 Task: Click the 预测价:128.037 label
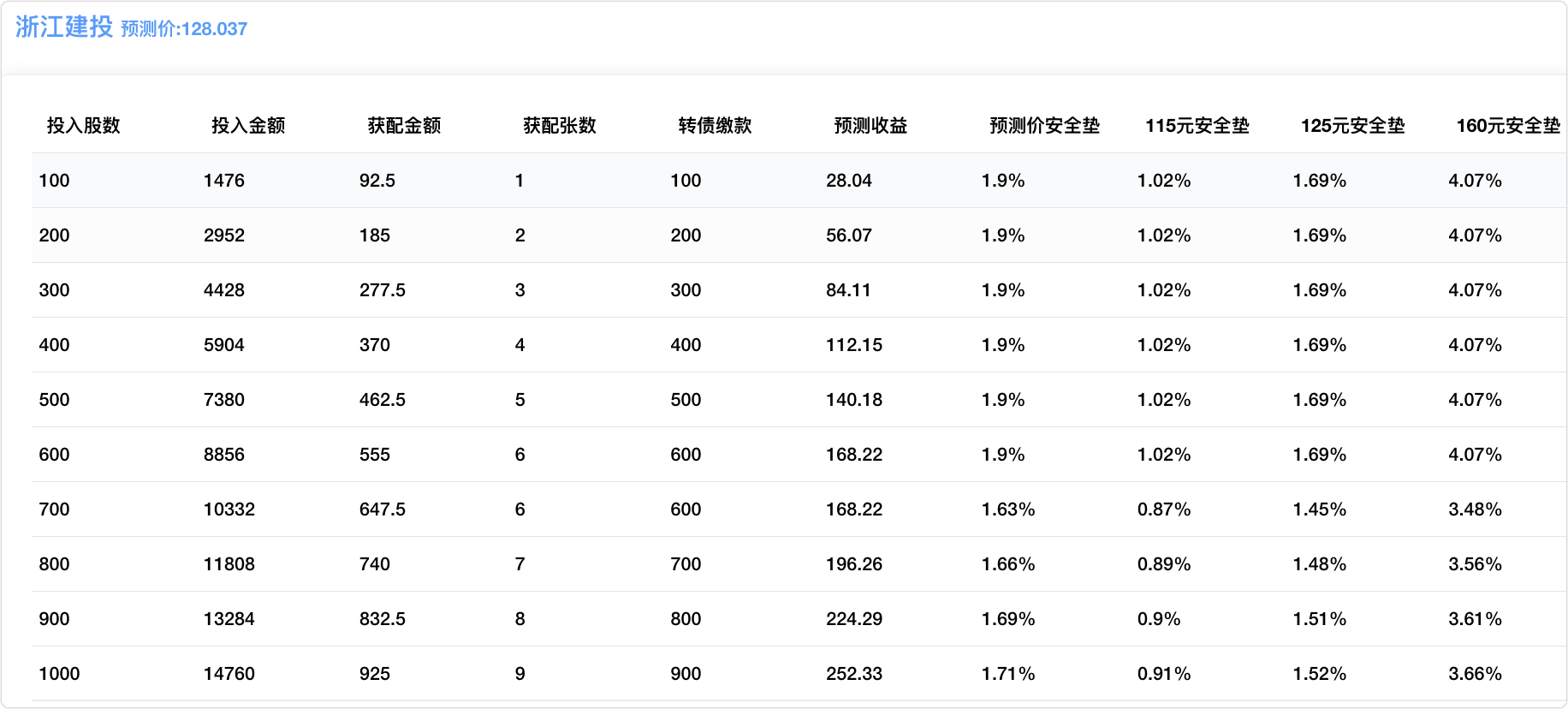click(x=184, y=29)
